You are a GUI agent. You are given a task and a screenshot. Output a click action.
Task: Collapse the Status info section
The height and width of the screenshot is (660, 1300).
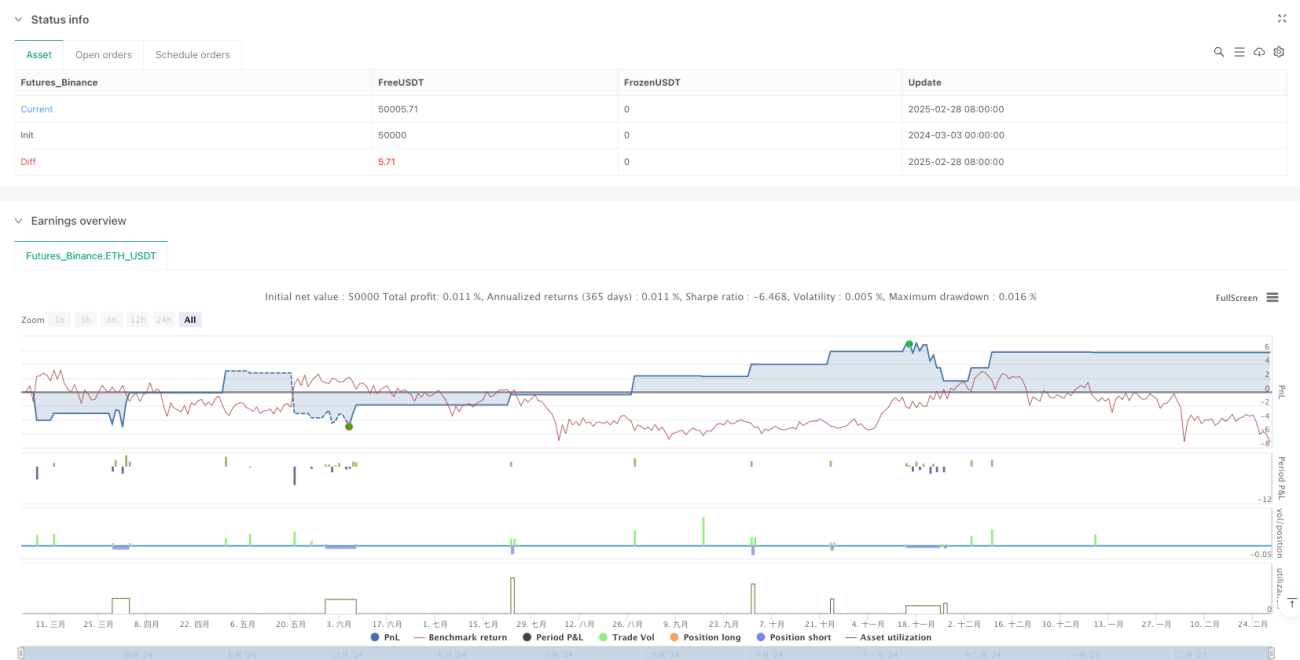17,19
